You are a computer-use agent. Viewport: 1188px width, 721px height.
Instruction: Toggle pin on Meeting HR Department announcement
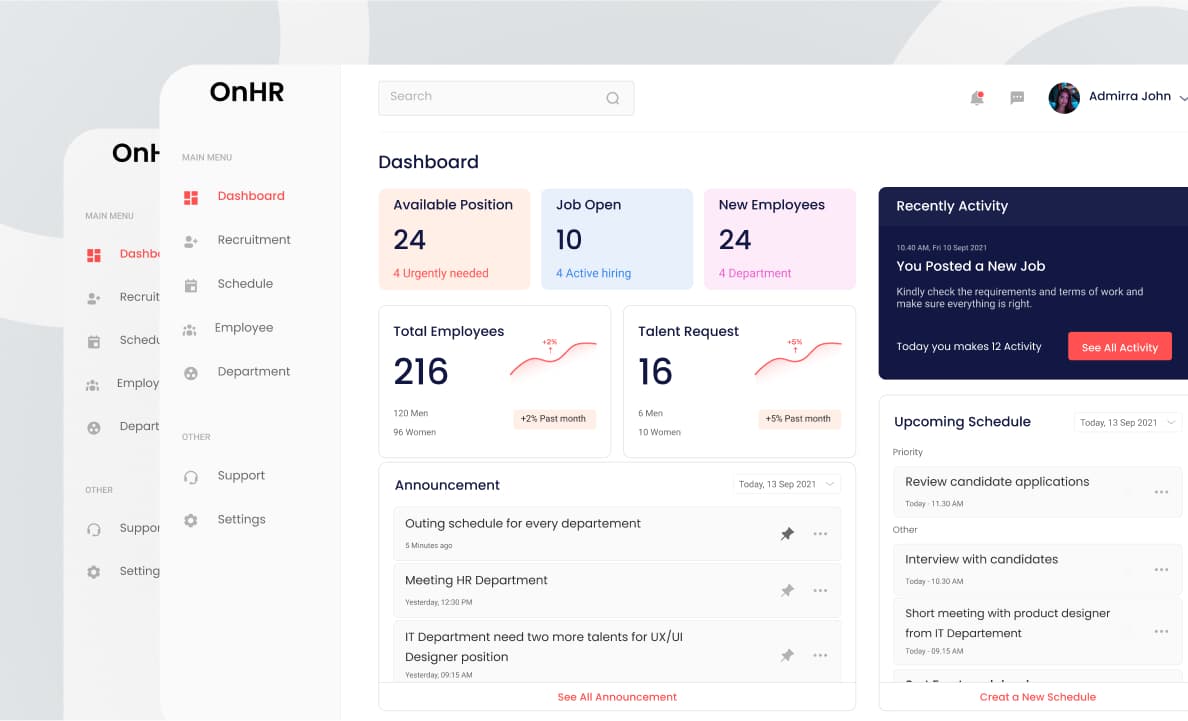[x=787, y=591]
